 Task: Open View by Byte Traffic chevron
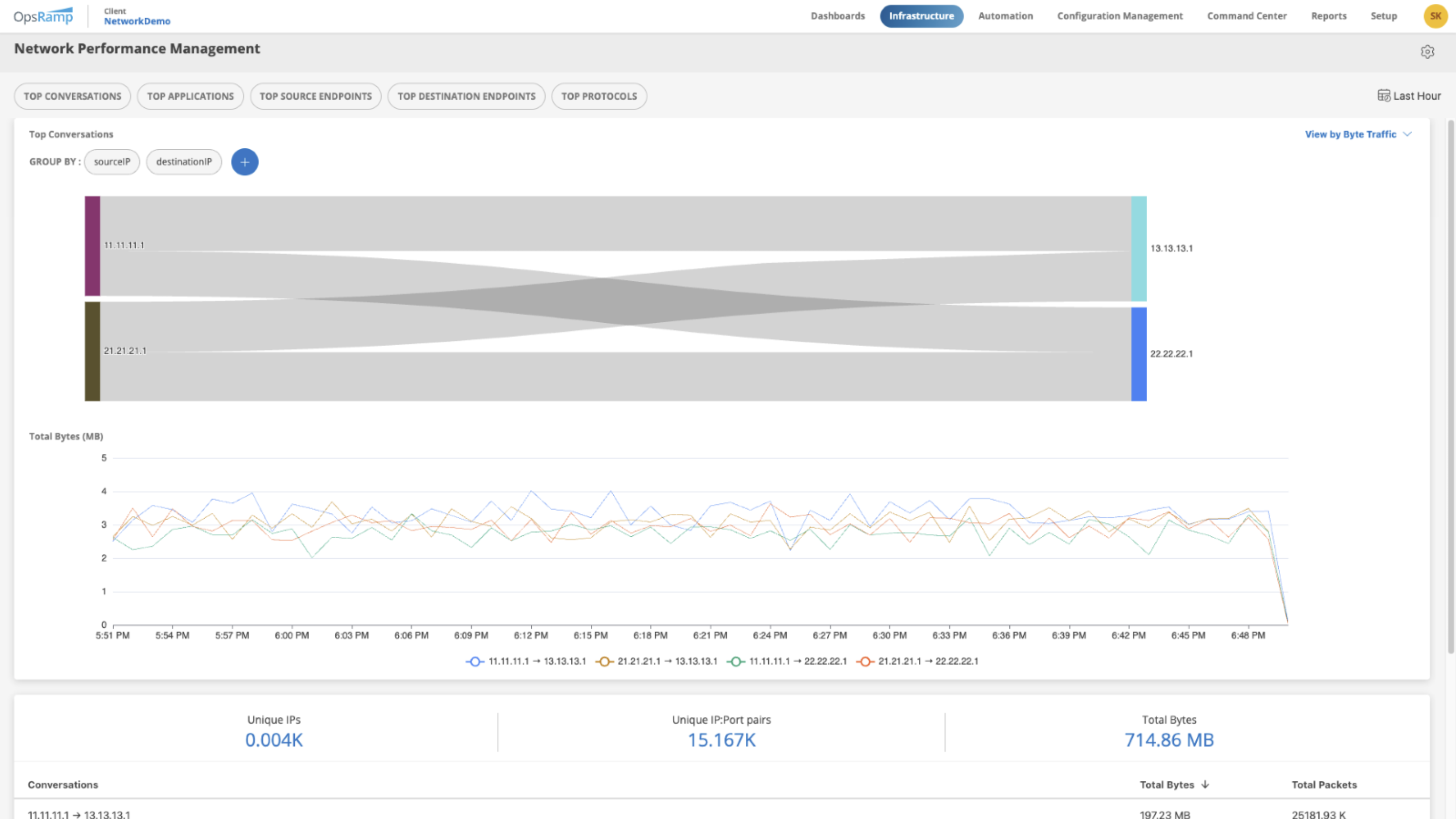(x=1407, y=134)
